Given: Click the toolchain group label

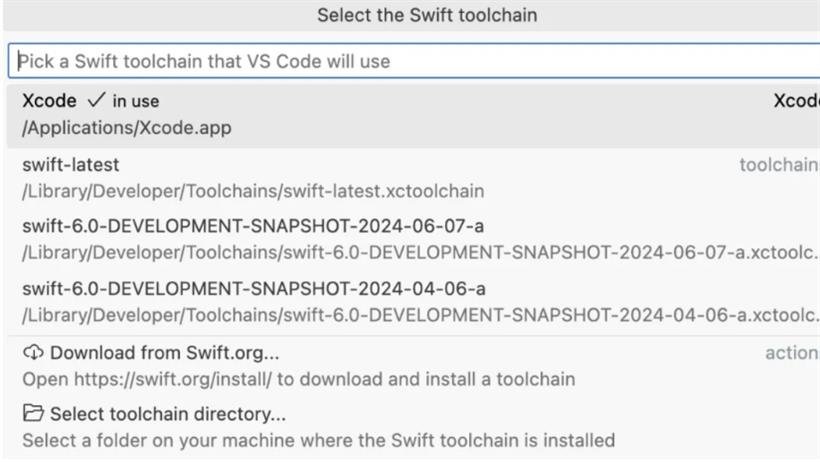Looking at the screenshot, I should pyautogui.click(x=779, y=165).
